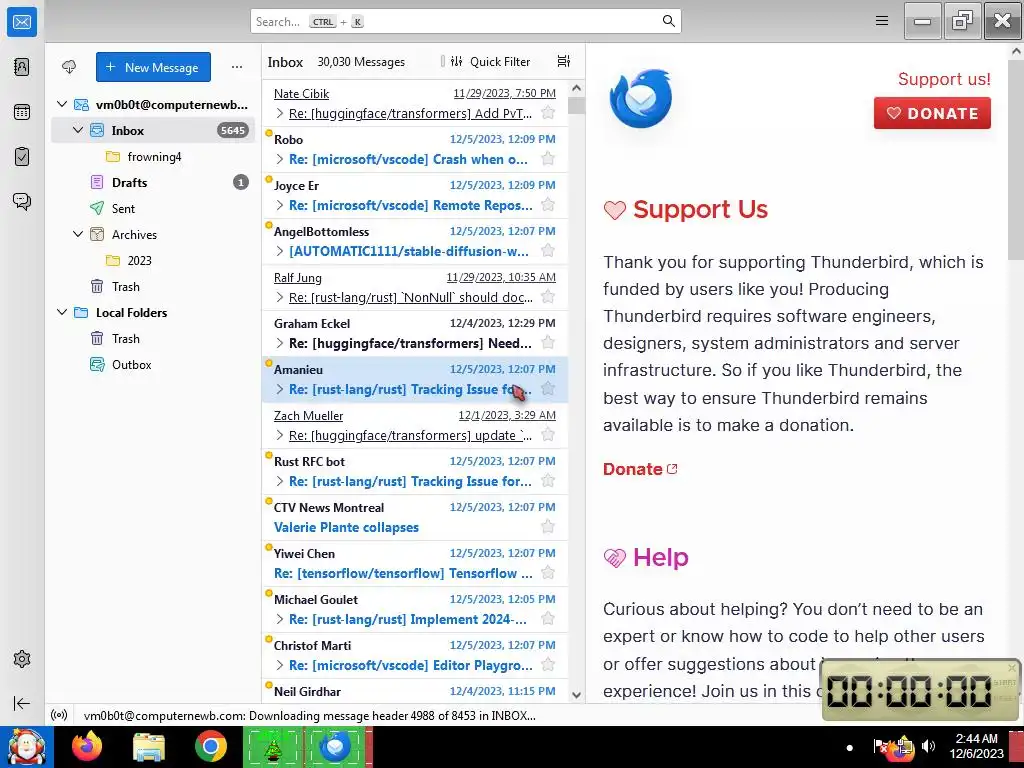Click the Thunderbird taskbar button
This screenshot has width=1024, height=768.
337,747
